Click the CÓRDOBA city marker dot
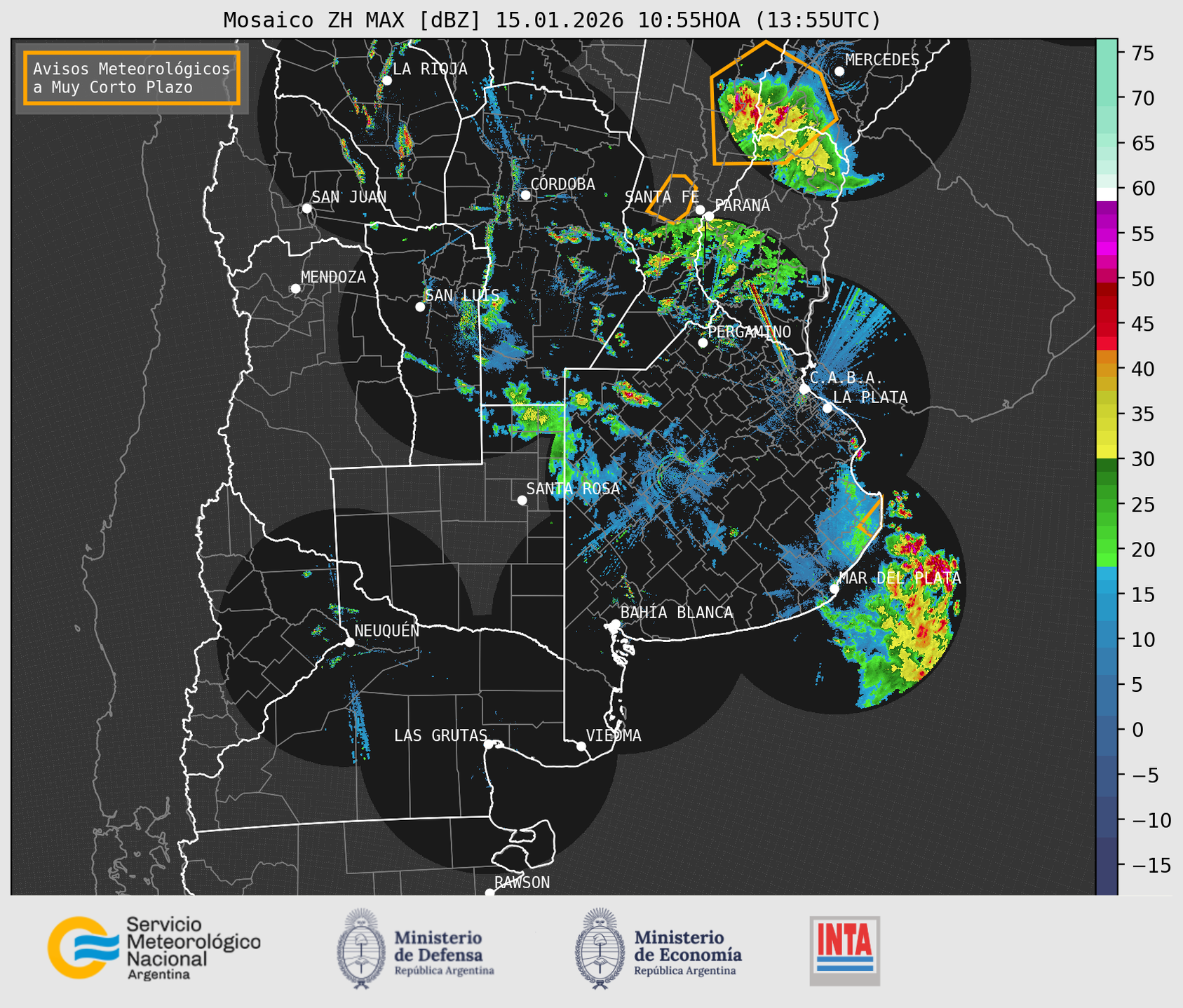Image resolution: width=1183 pixels, height=1008 pixels. [x=525, y=195]
